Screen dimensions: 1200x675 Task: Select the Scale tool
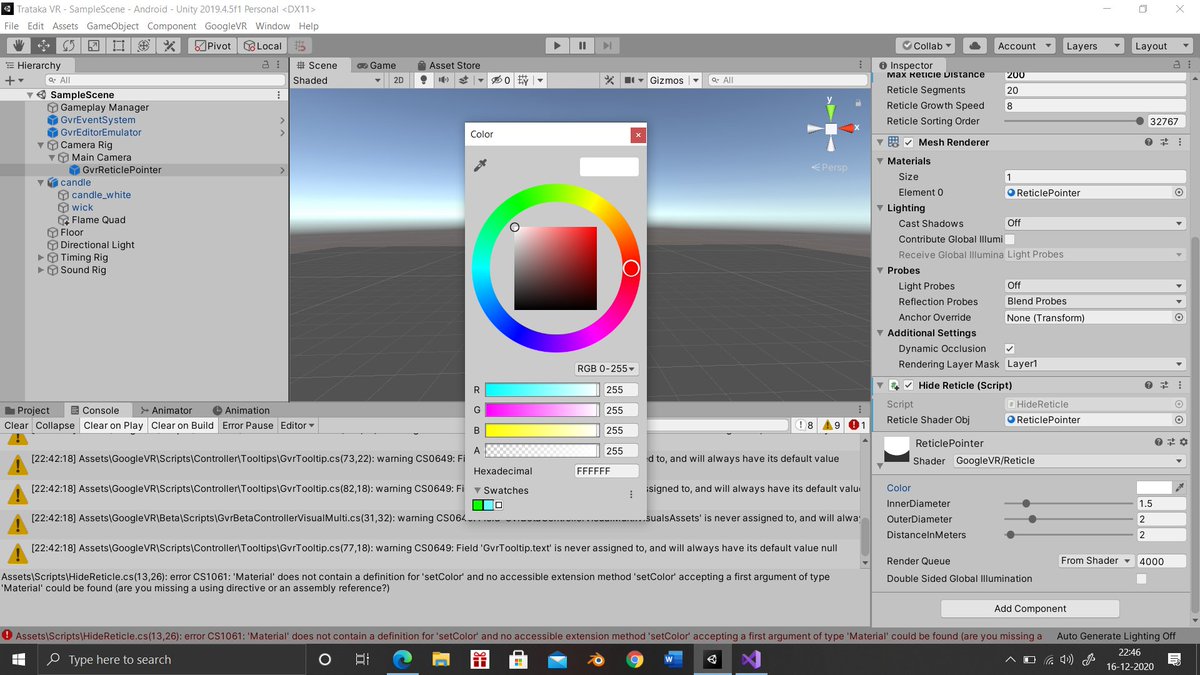(x=91, y=45)
